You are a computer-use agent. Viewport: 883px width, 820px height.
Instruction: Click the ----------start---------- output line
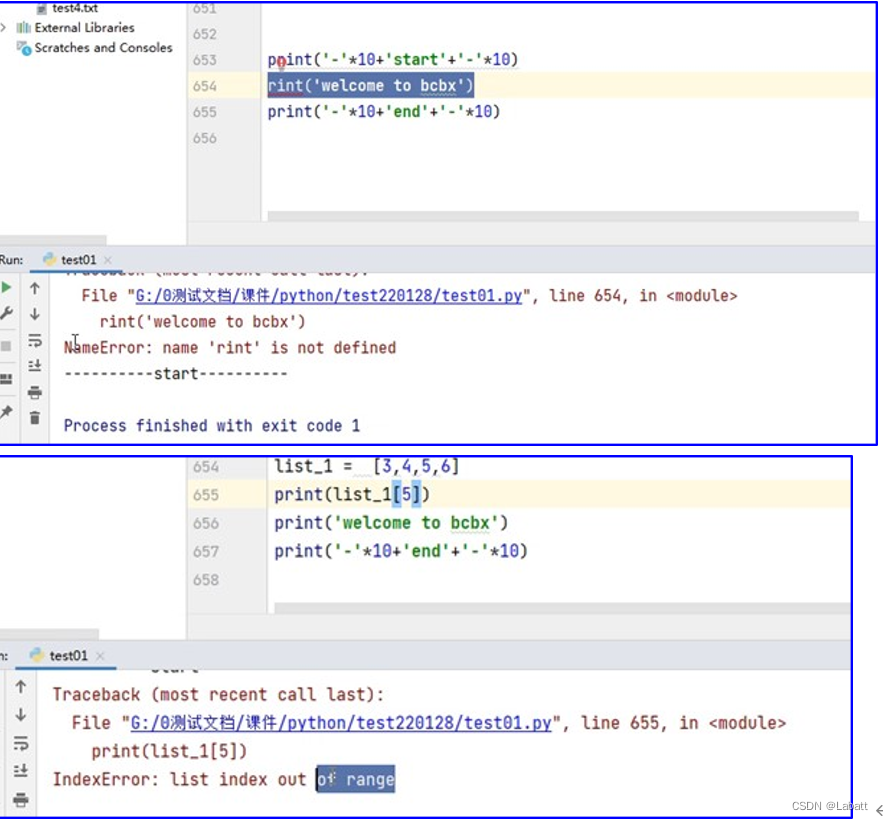(x=176, y=373)
